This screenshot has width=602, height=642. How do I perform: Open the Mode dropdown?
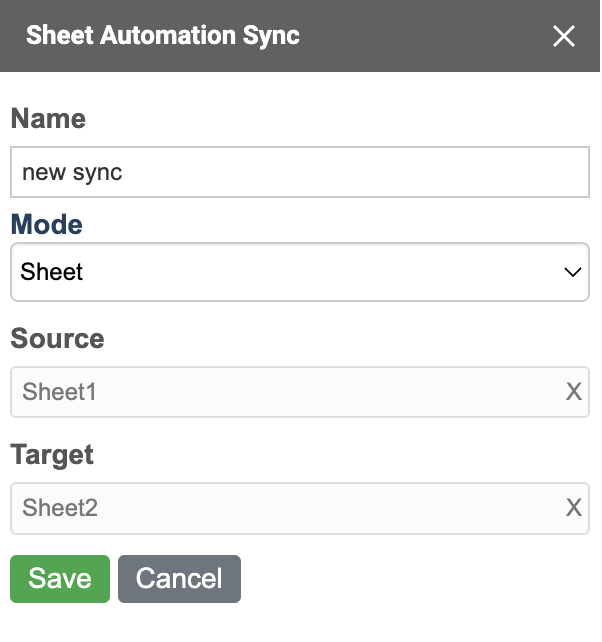(x=300, y=272)
